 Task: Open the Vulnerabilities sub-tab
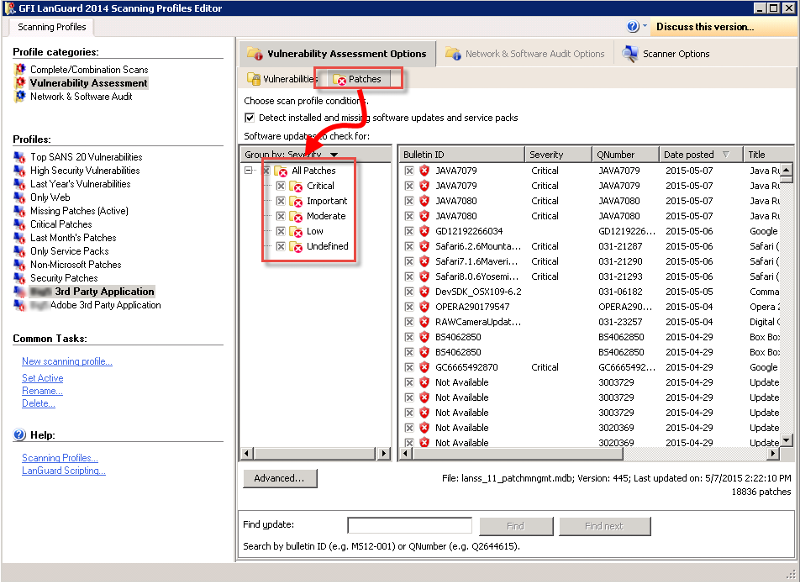282,79
